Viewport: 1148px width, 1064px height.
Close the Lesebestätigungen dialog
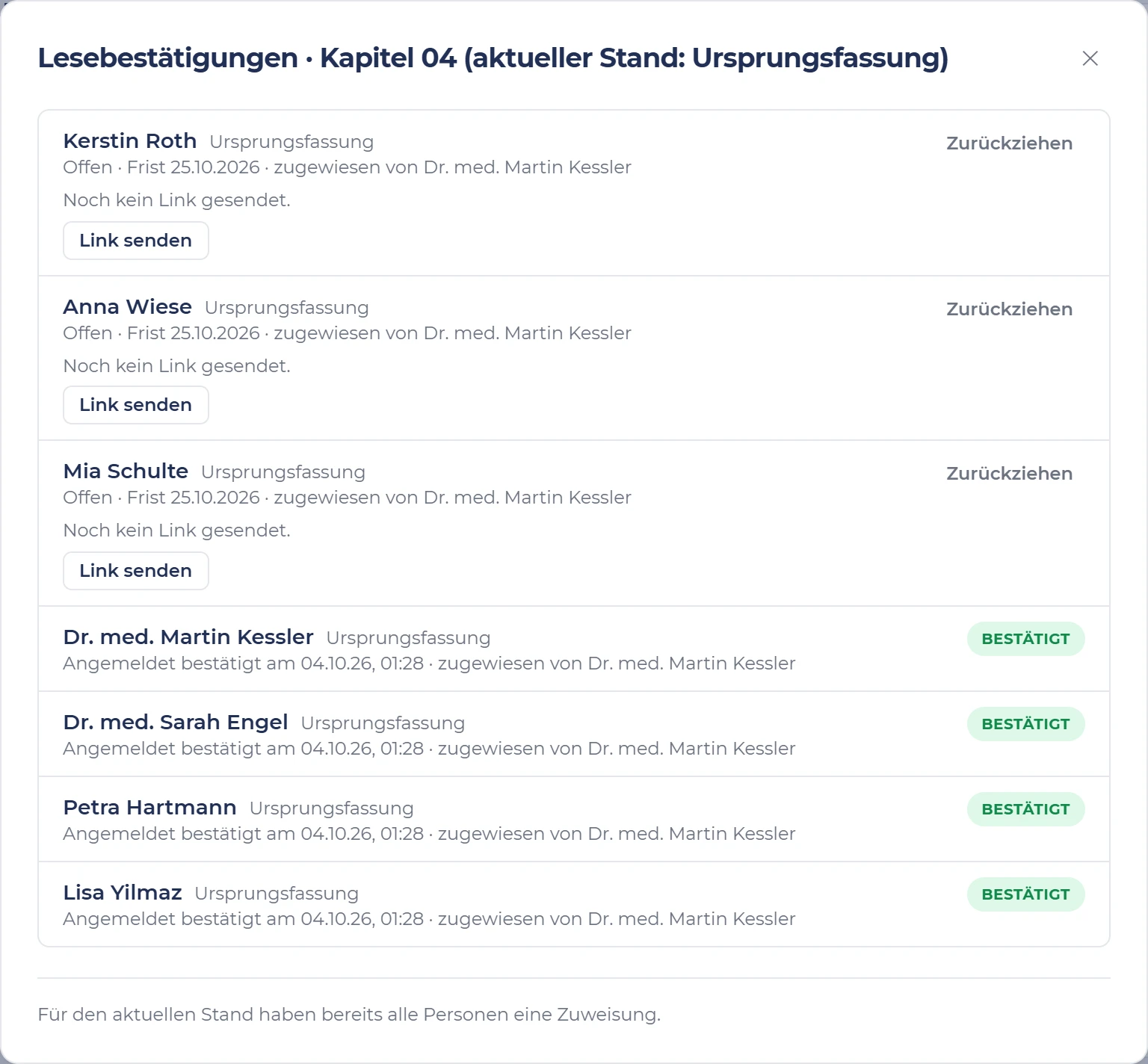click(x=1090, y=58)
